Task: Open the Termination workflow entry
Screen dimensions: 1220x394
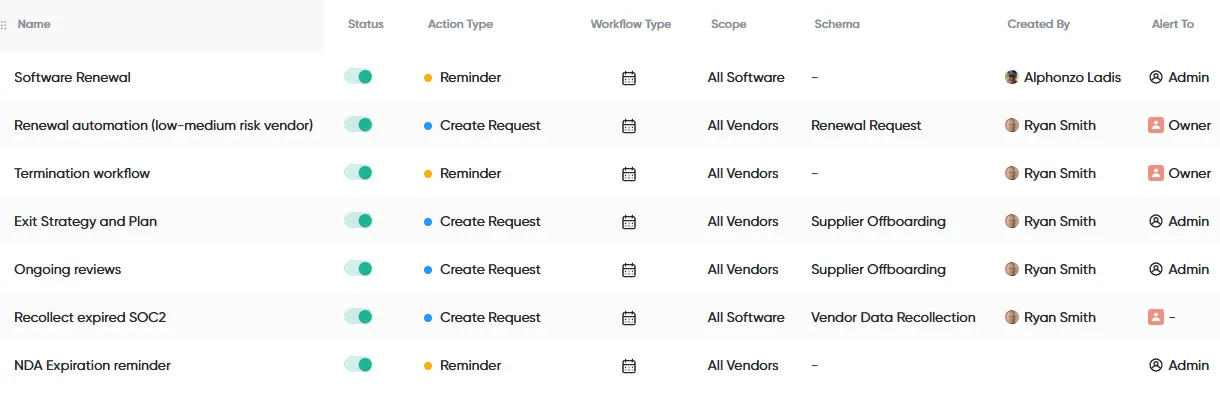Action: (82, 173)
